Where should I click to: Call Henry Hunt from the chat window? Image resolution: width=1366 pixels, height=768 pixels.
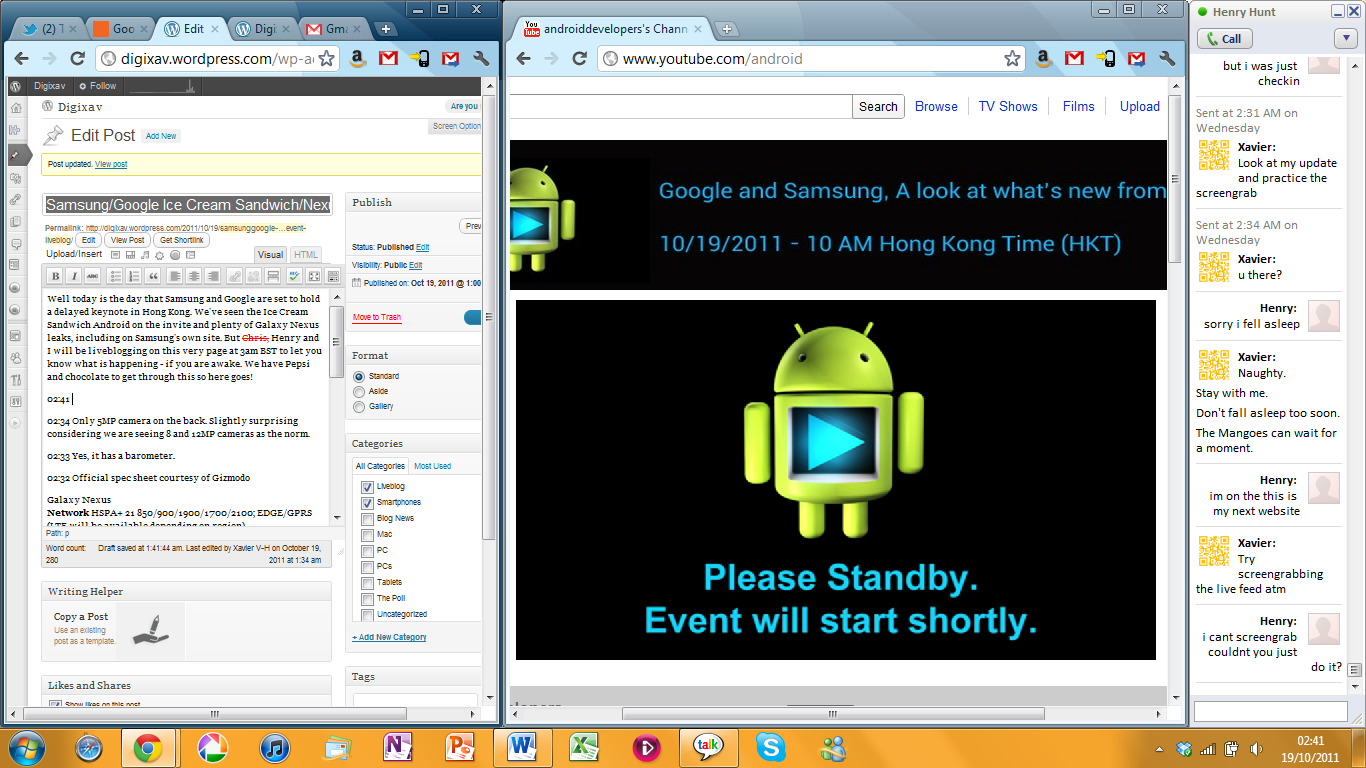point(1224,39)
